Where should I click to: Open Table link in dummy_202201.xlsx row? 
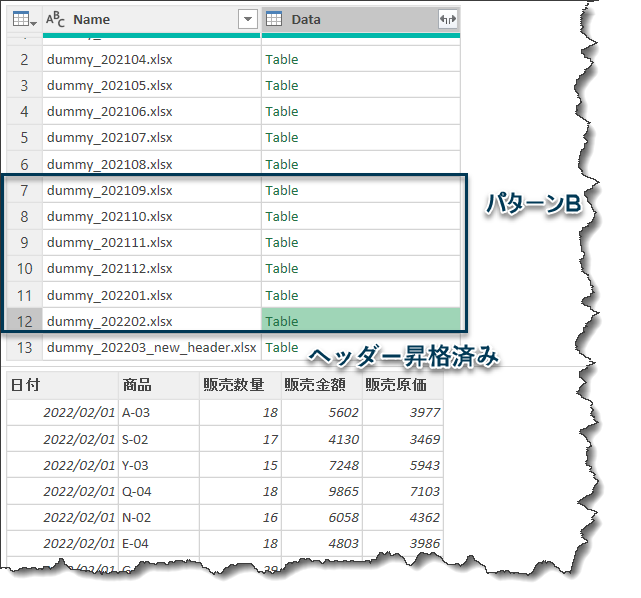pos(282,295)
